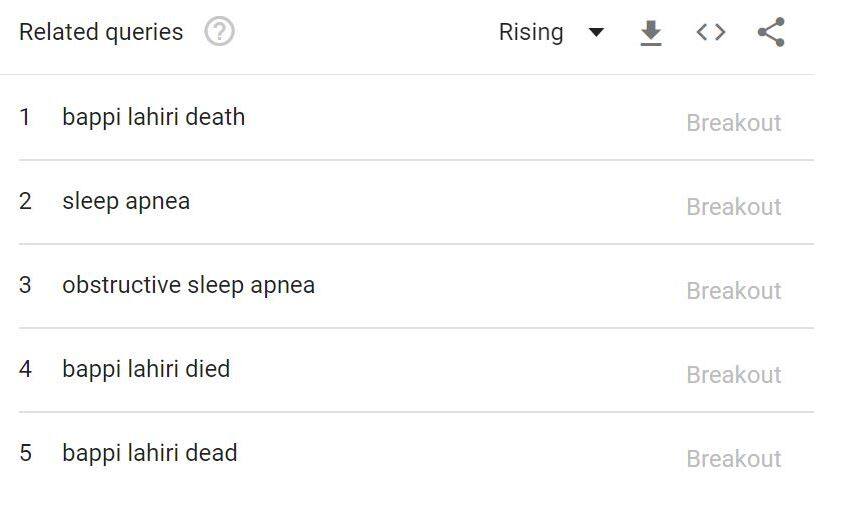853x522 pixels.
Task: Click Breakout label for bappi lahiri died
Action: [x=733, y=375]
